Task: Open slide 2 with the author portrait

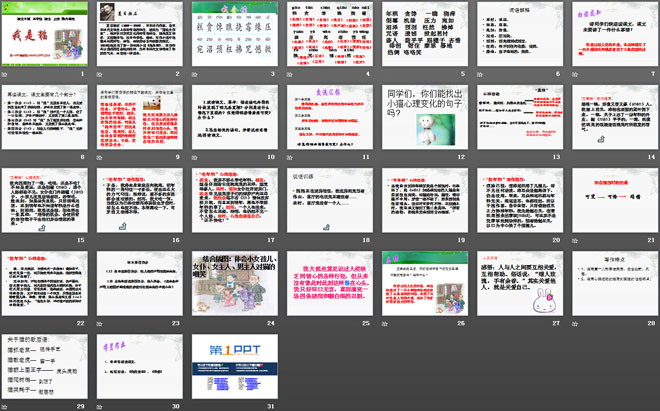Action: (x=140, y=36)
